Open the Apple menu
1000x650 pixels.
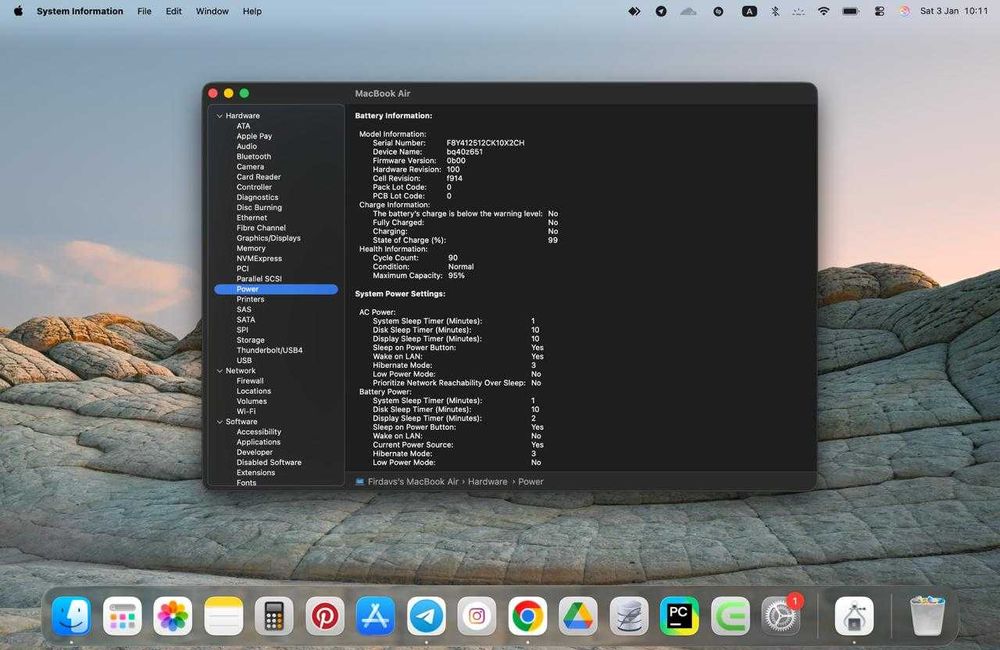[18, 11]
